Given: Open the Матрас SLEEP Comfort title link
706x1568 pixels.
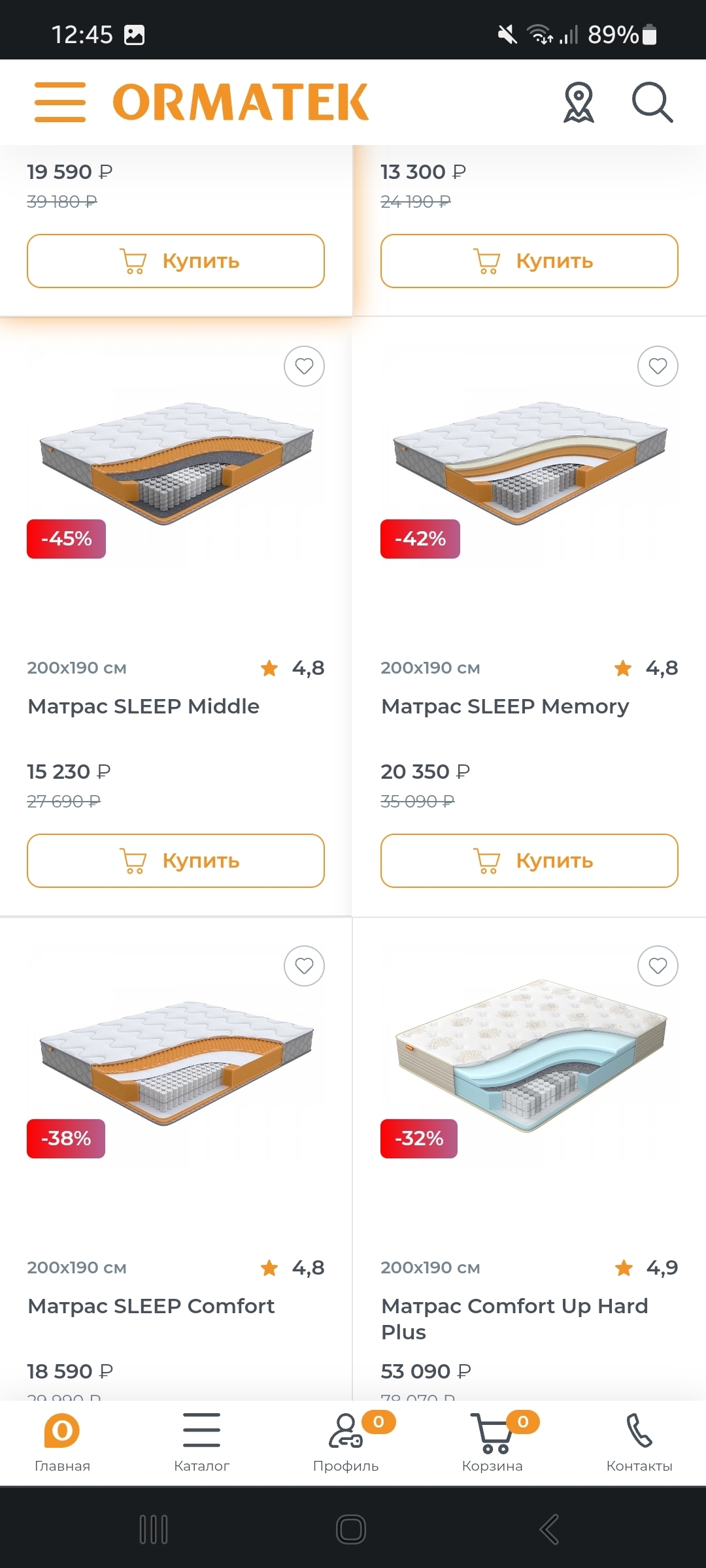Looking at the screenshot, I should click(x=151, y=1306).
